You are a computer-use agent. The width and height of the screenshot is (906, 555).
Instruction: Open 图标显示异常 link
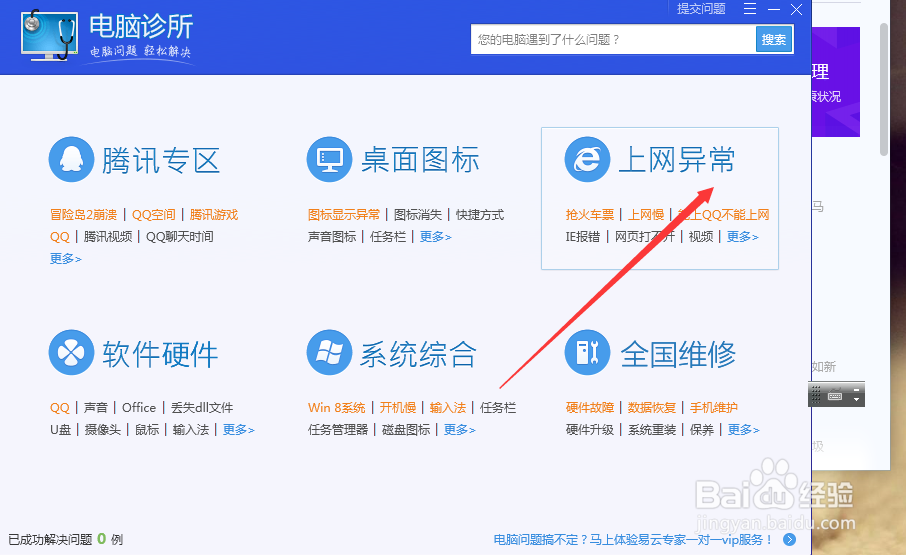tap(344, 215)
